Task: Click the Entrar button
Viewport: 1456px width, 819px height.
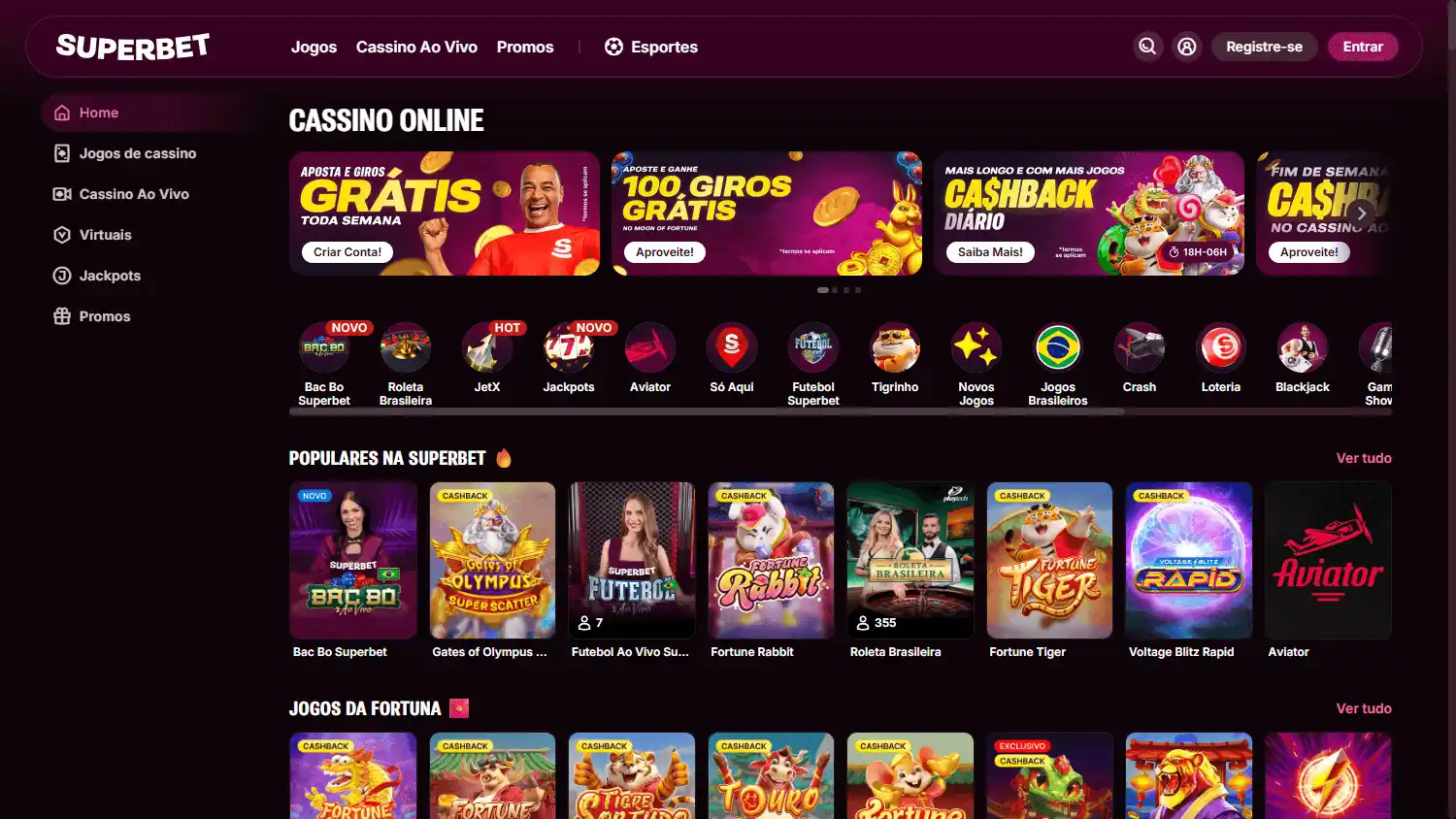Action: click(1363, 47)
